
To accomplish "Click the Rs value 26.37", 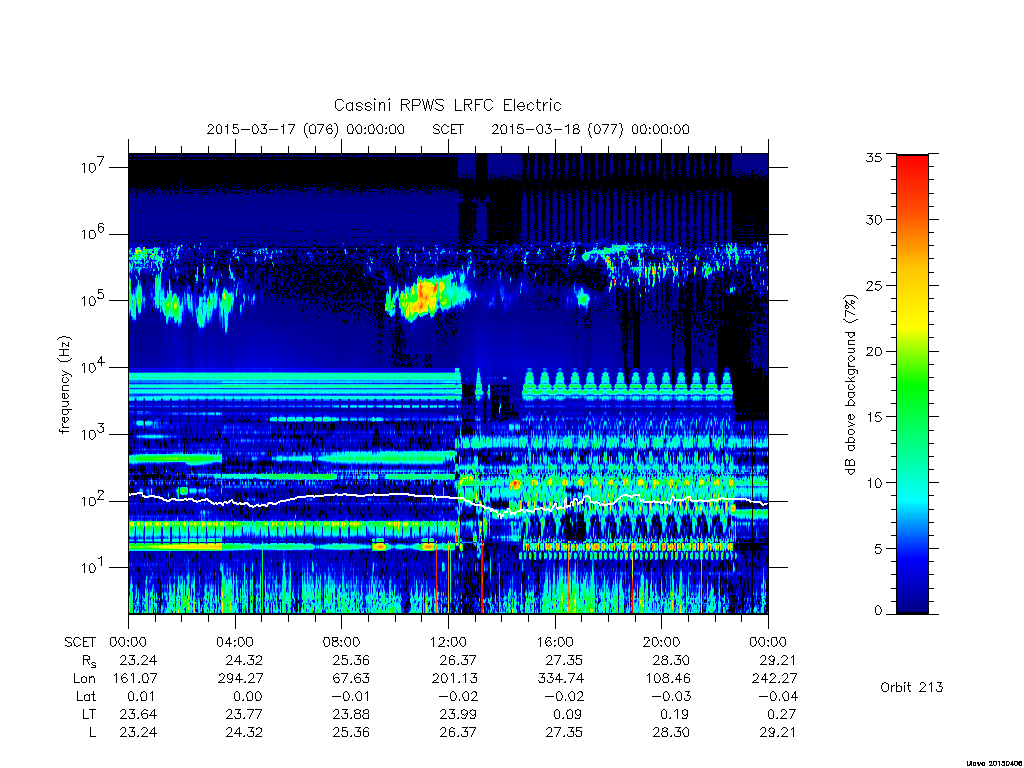I will pos(458,660).
